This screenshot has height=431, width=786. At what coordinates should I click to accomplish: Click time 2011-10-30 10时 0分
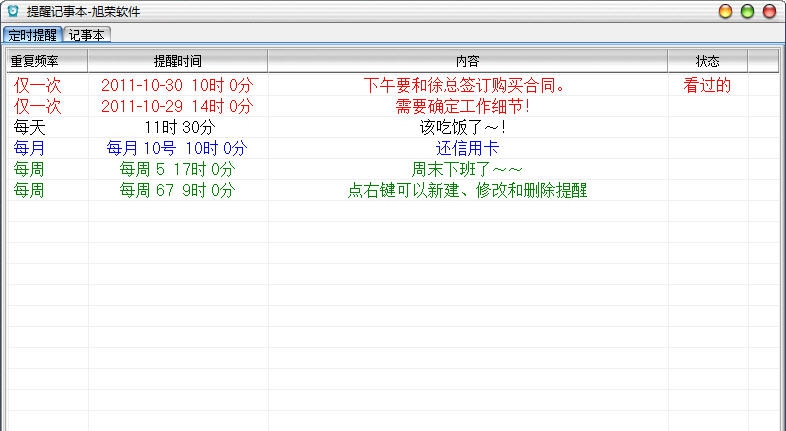[177, 85]
